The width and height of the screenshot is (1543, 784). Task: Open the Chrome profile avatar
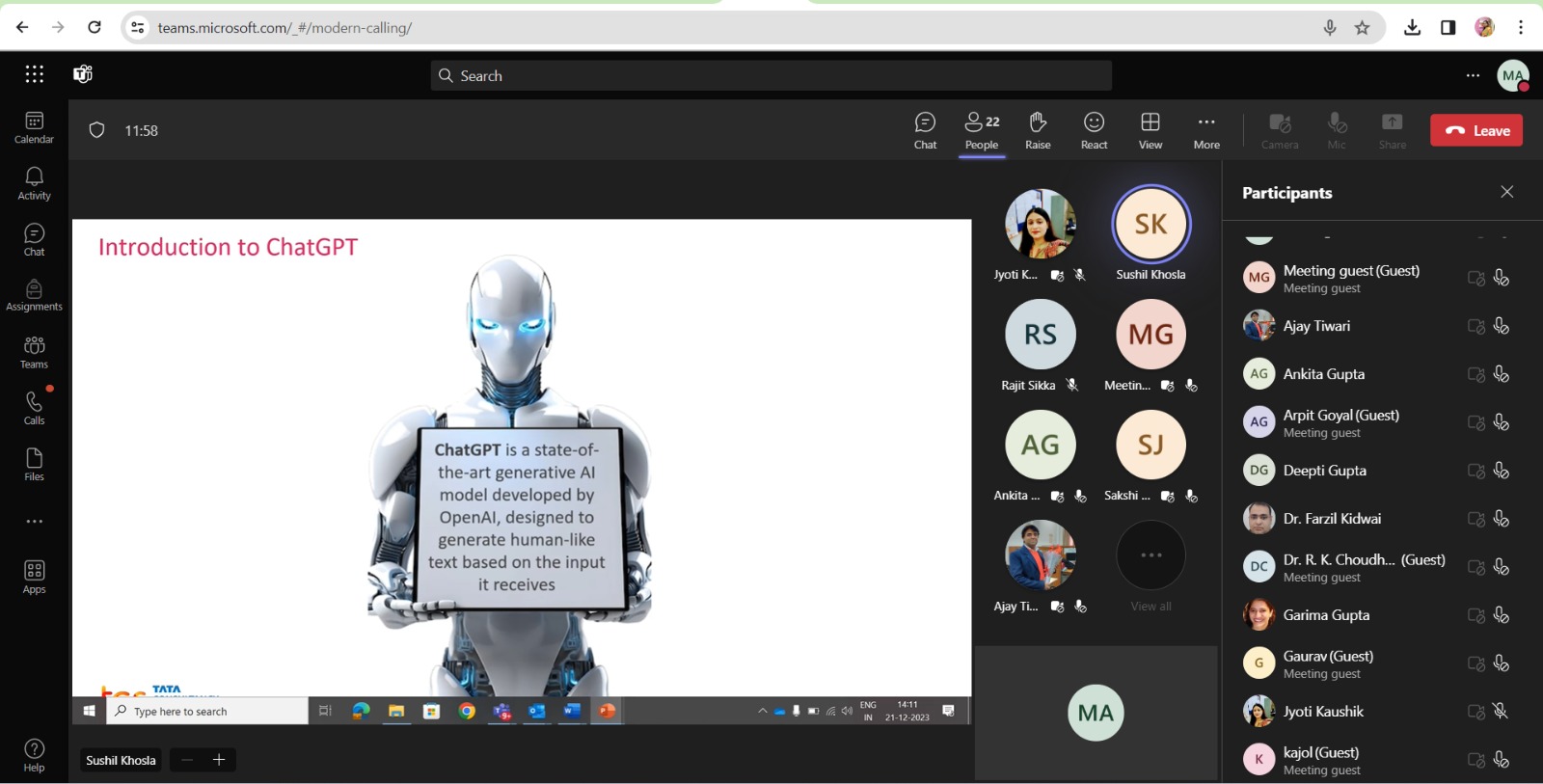pos(1484,27)
